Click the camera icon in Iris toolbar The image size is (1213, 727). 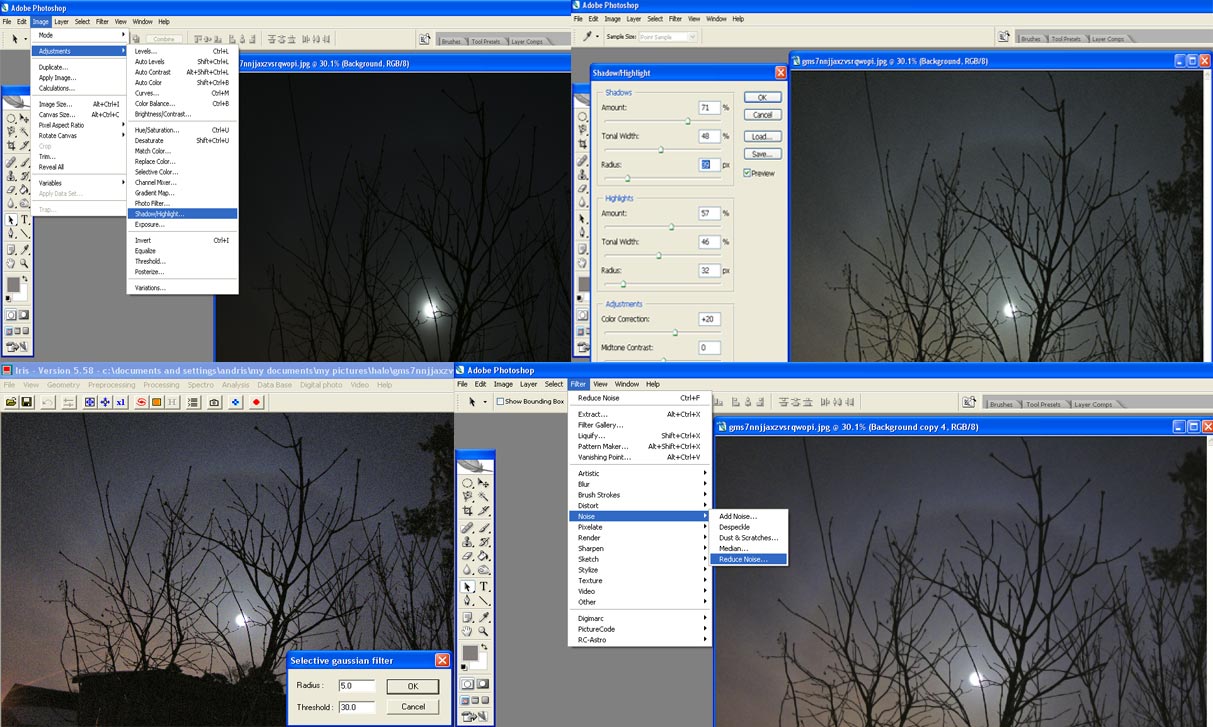click(x=214, y=402)
